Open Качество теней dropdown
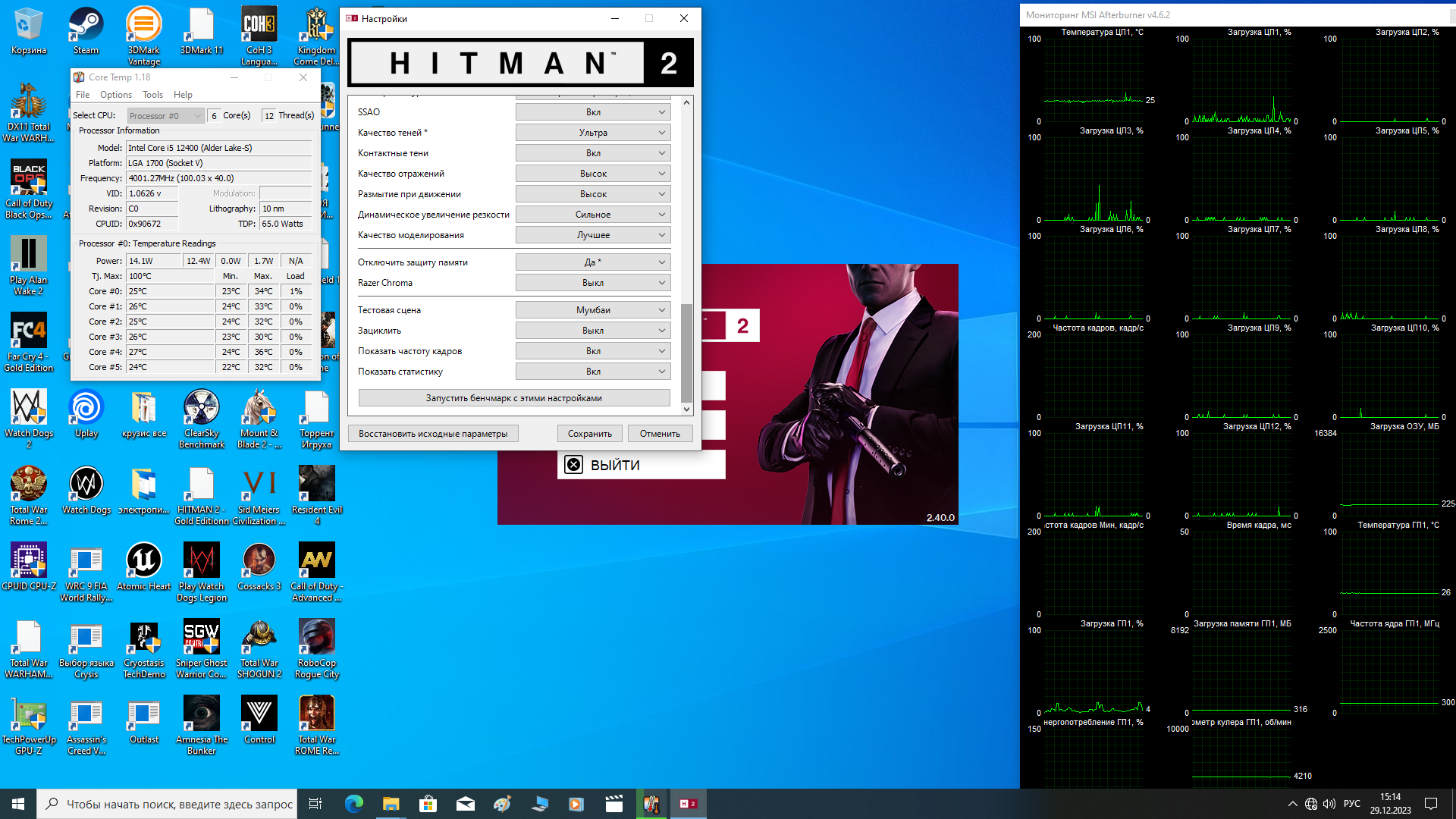The image size is (1456, 819). [593, 133]
